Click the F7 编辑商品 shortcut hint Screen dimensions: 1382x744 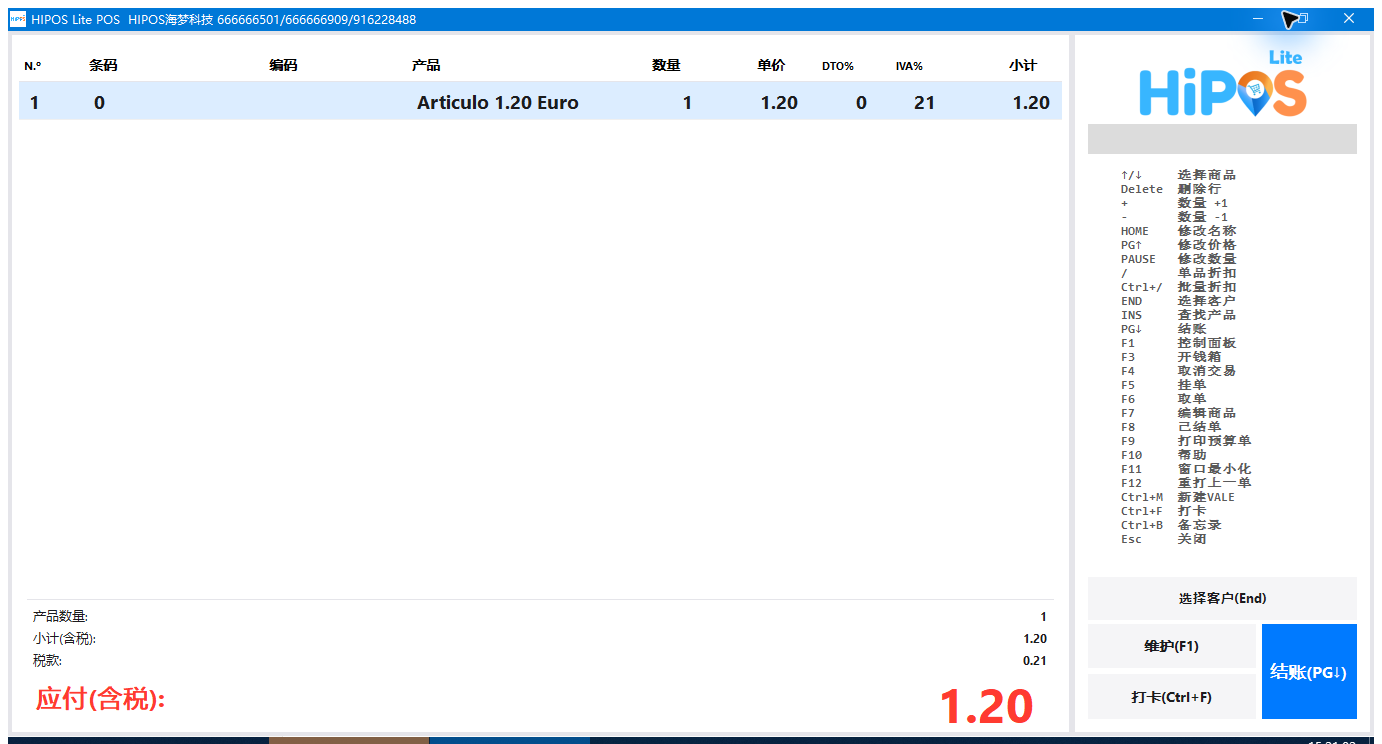(x=1178, y=413)
